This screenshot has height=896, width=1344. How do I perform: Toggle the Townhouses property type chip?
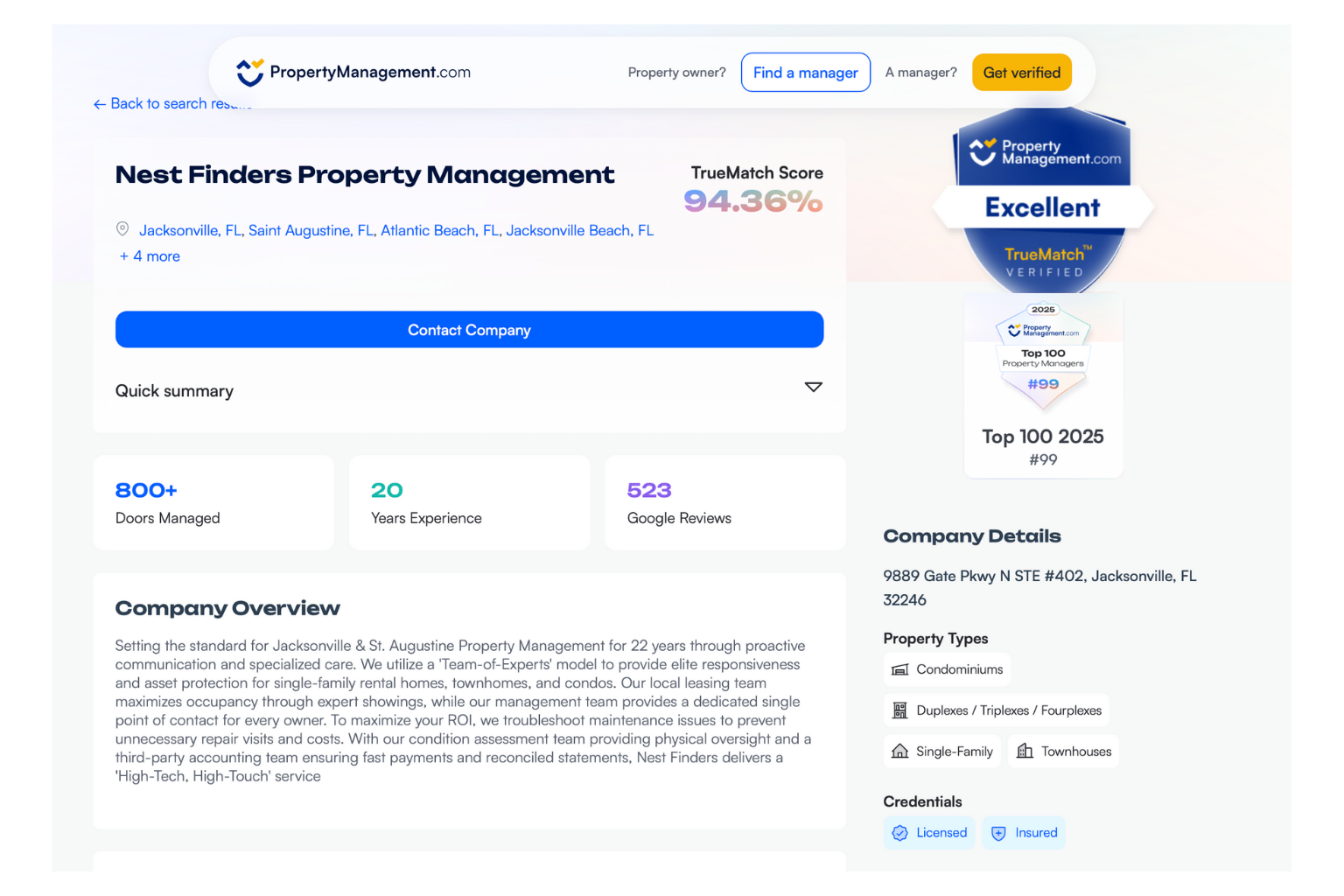(1063, 751)
